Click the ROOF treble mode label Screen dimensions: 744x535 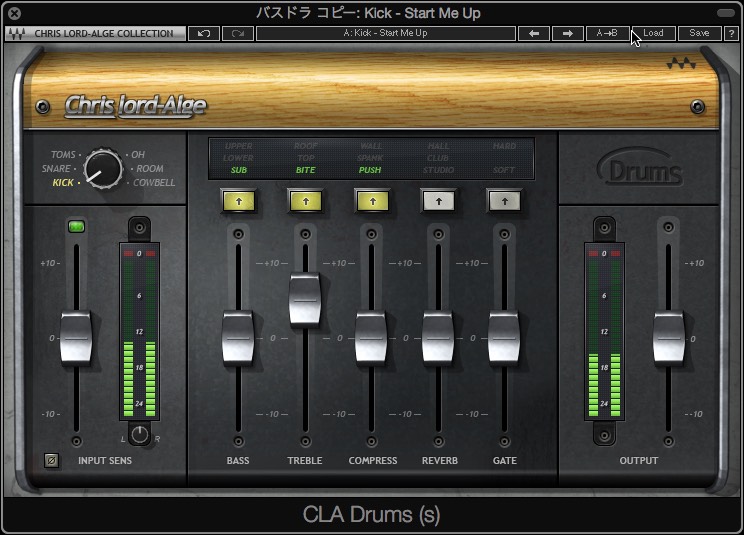(x=306, y=146)
